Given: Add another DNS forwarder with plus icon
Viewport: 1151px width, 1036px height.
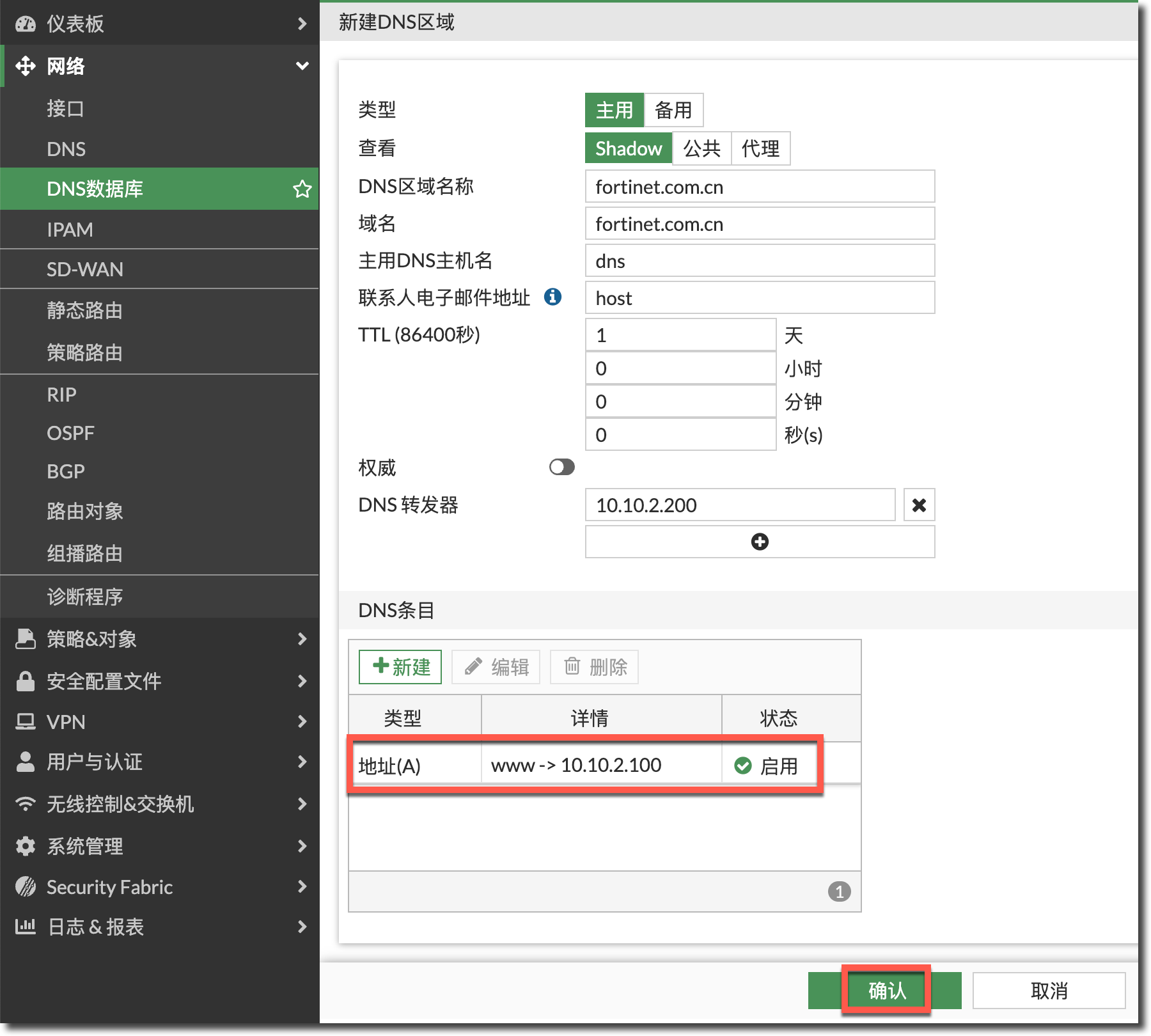Looking at the screenshot, I should click(759, 542).
